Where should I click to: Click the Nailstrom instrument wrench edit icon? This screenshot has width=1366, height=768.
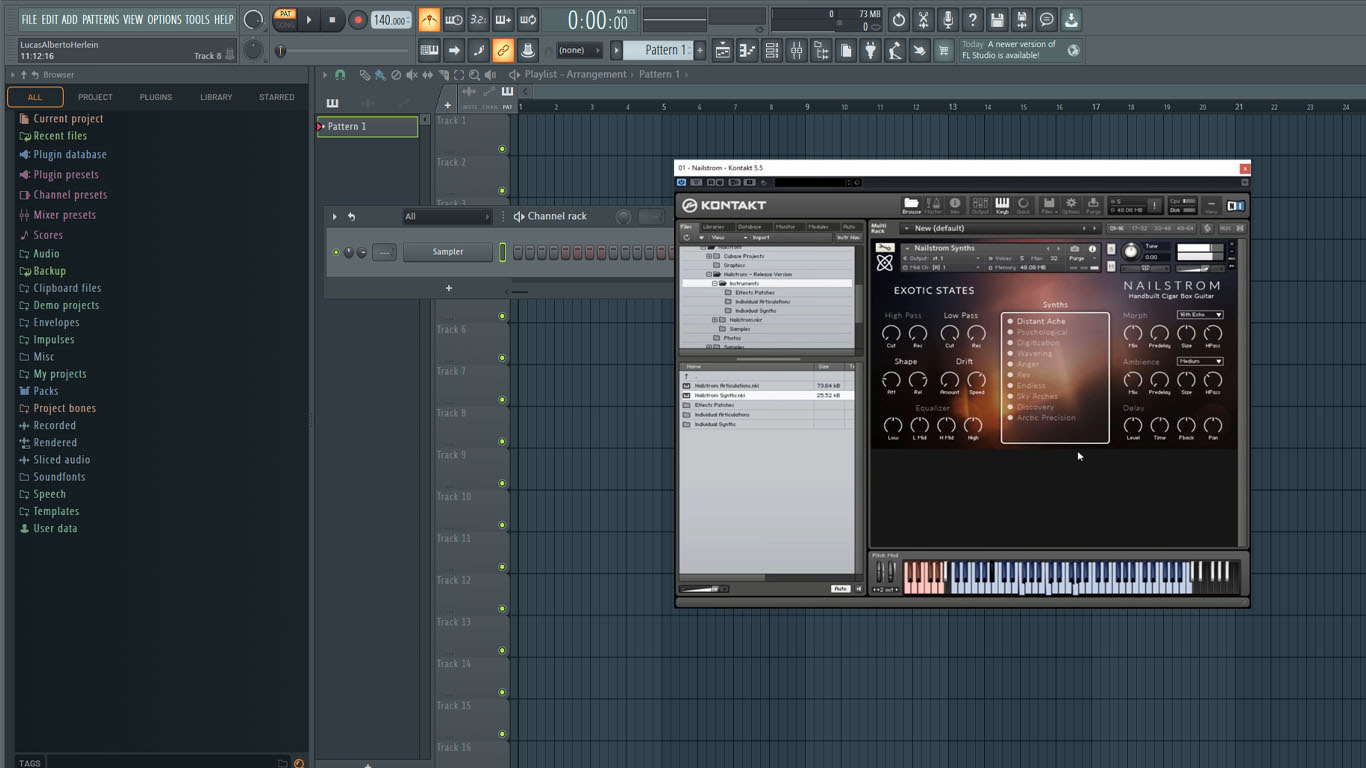[x=885, y=247]
